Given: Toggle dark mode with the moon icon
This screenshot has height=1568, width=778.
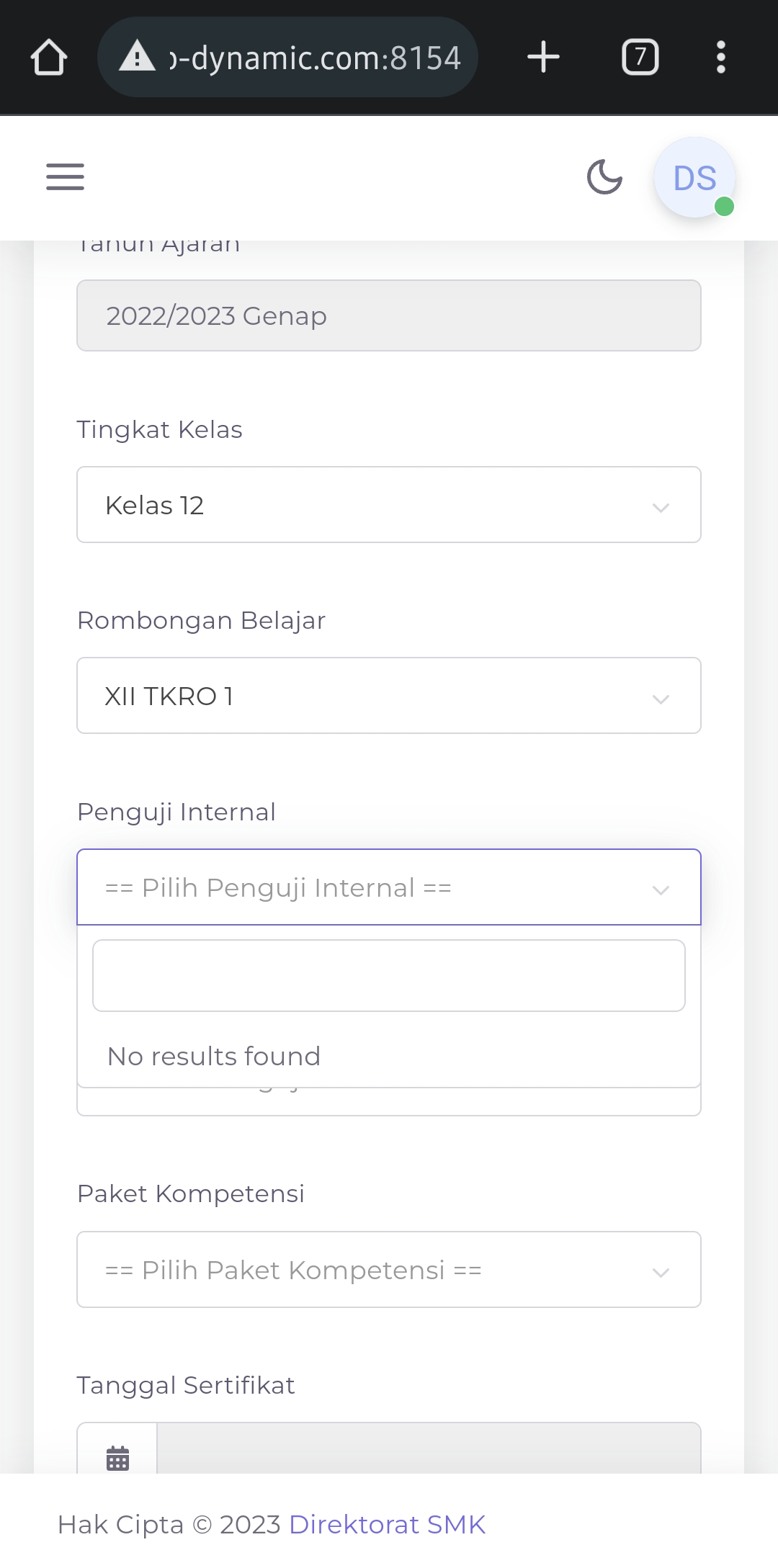Looking at the screenshot, I should pos(604,177).
